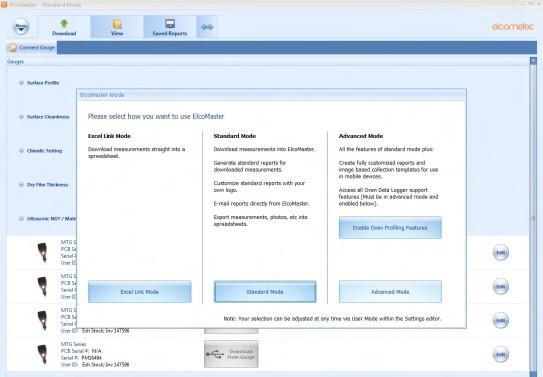This screenshot has height=377, width=543.
Task: Open the Saved Reports tab
Action: point(170,27)
